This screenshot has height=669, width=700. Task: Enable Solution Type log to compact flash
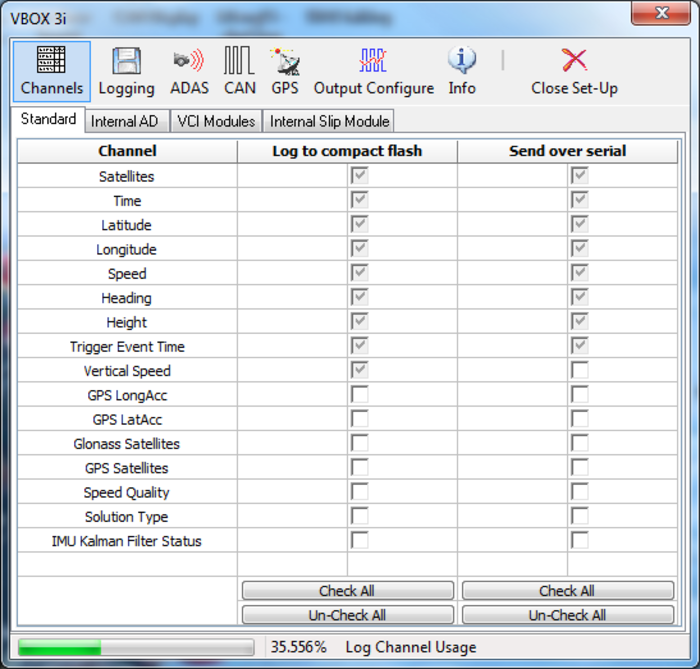359,516
